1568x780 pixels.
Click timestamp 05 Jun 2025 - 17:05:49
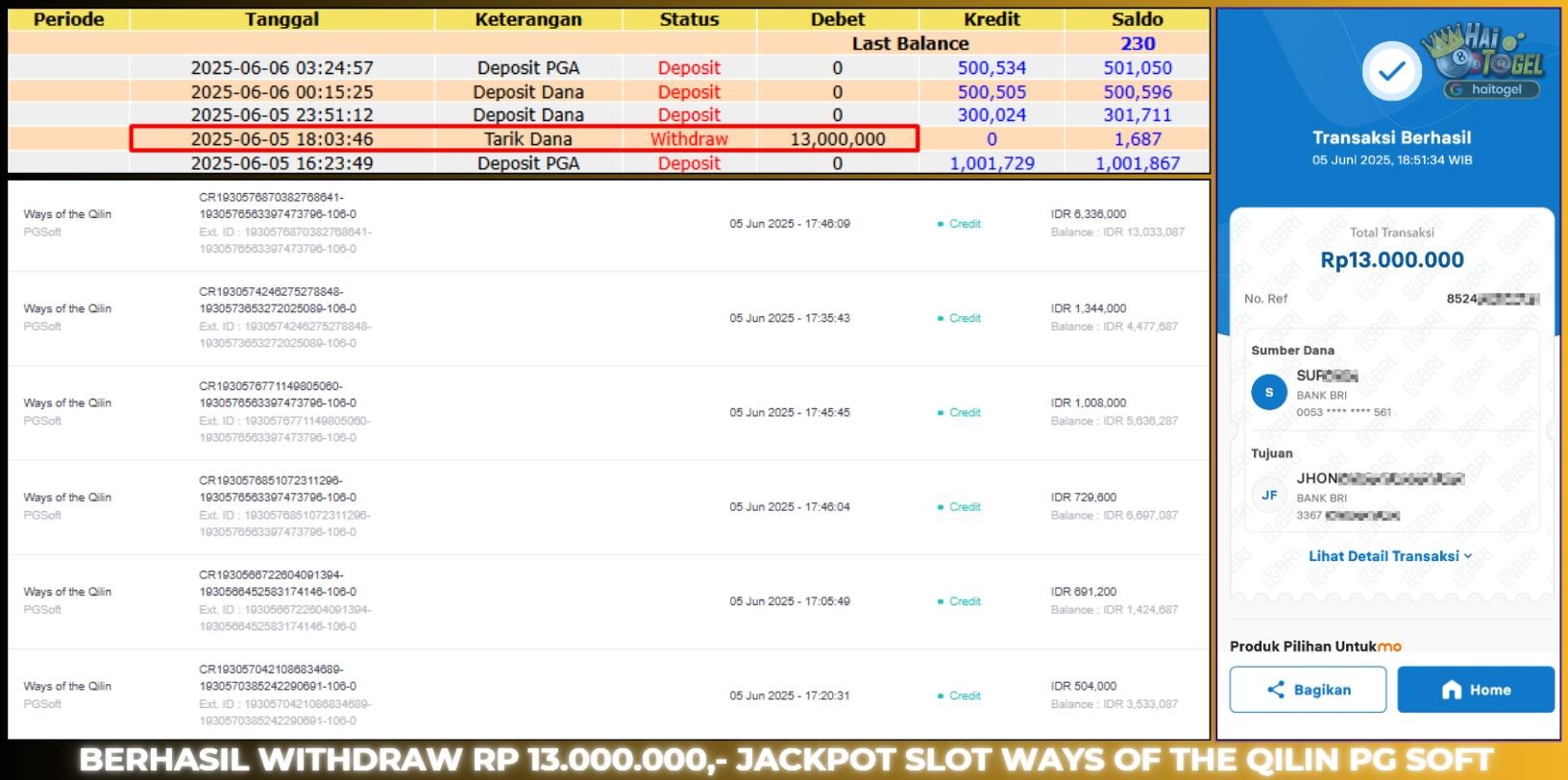point(790,601)
